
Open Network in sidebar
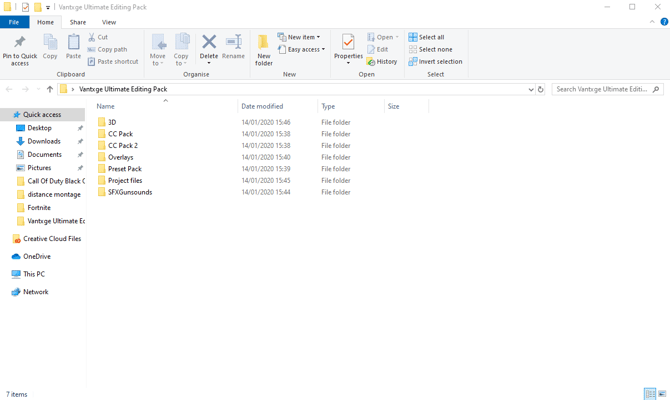pyautogui.click(x=35, y=292)
